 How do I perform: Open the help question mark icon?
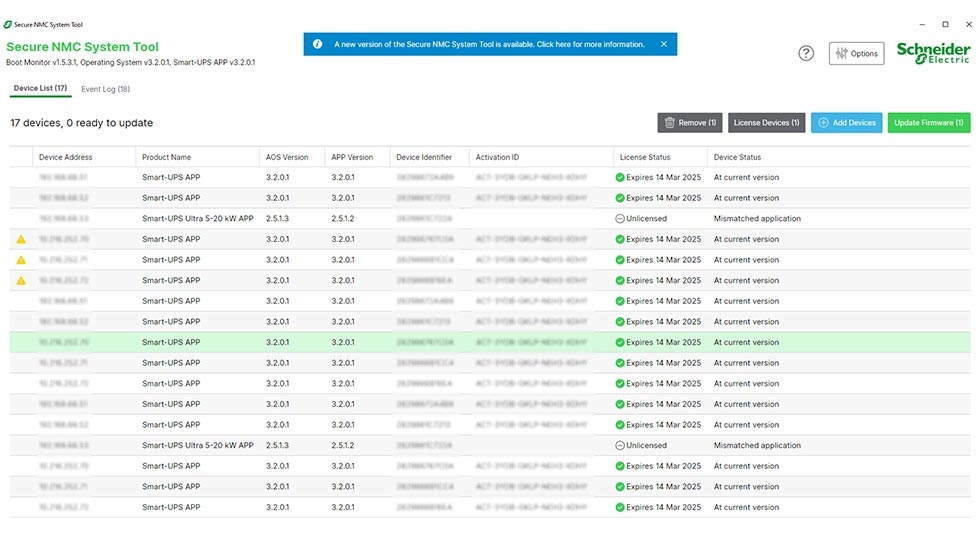point(806,53)
